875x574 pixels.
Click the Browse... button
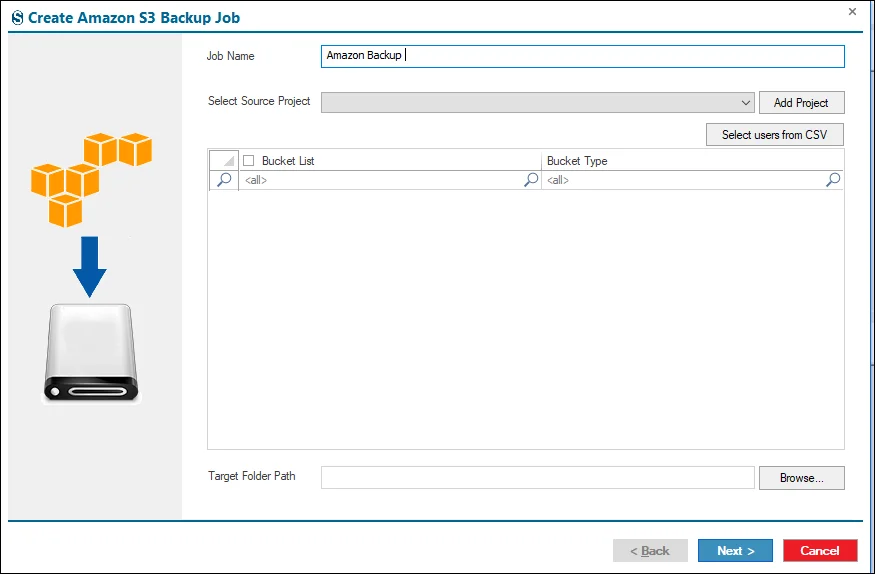[801, 478]
